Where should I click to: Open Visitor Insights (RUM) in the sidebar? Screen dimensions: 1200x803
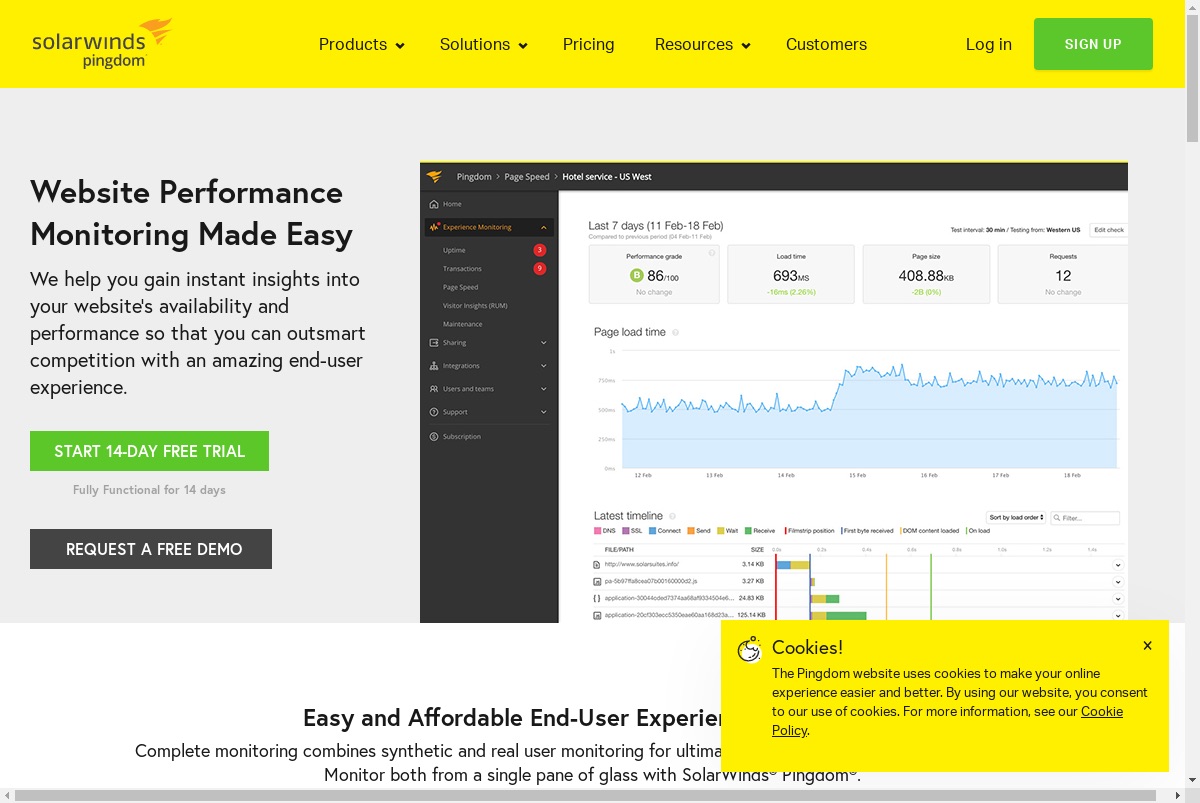click(475, 305)
